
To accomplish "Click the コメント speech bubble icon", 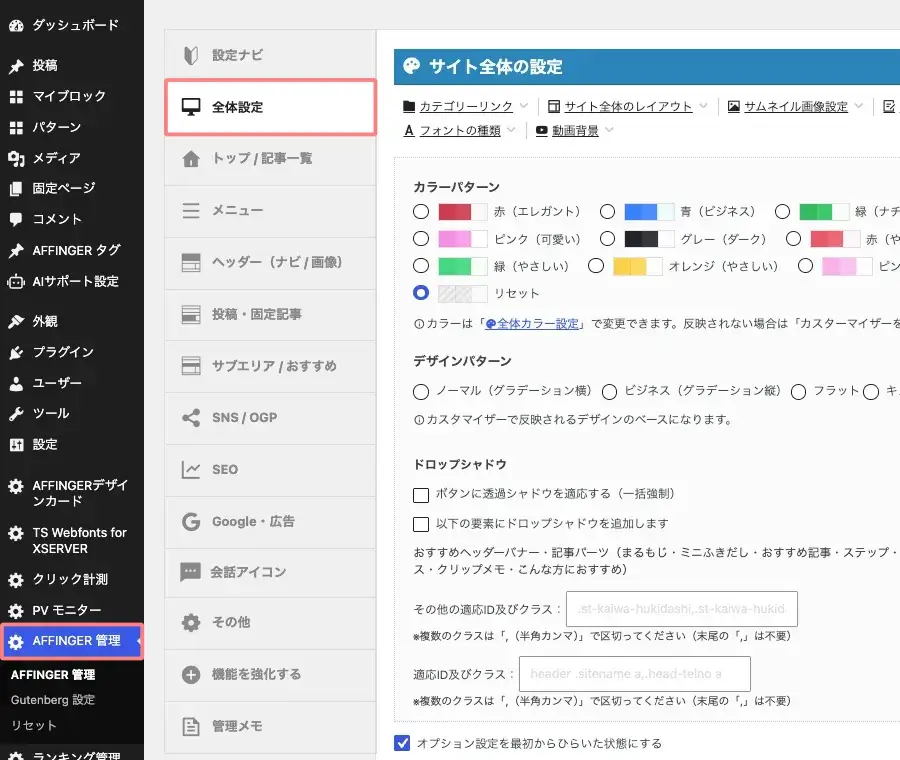I will [16, 219].
